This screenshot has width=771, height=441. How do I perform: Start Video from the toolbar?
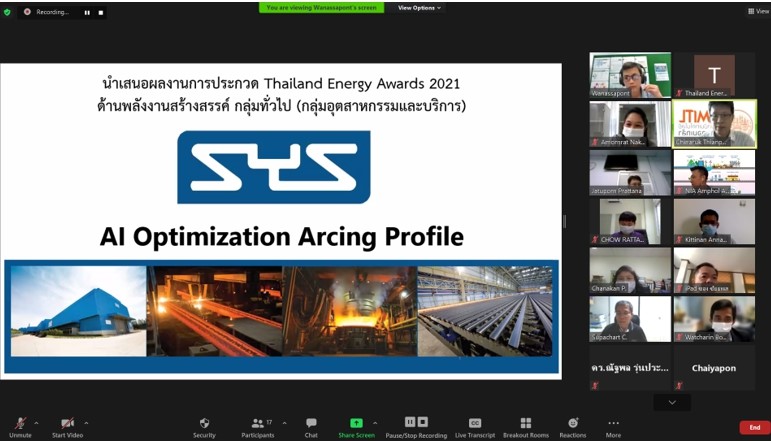pos(67,427)
